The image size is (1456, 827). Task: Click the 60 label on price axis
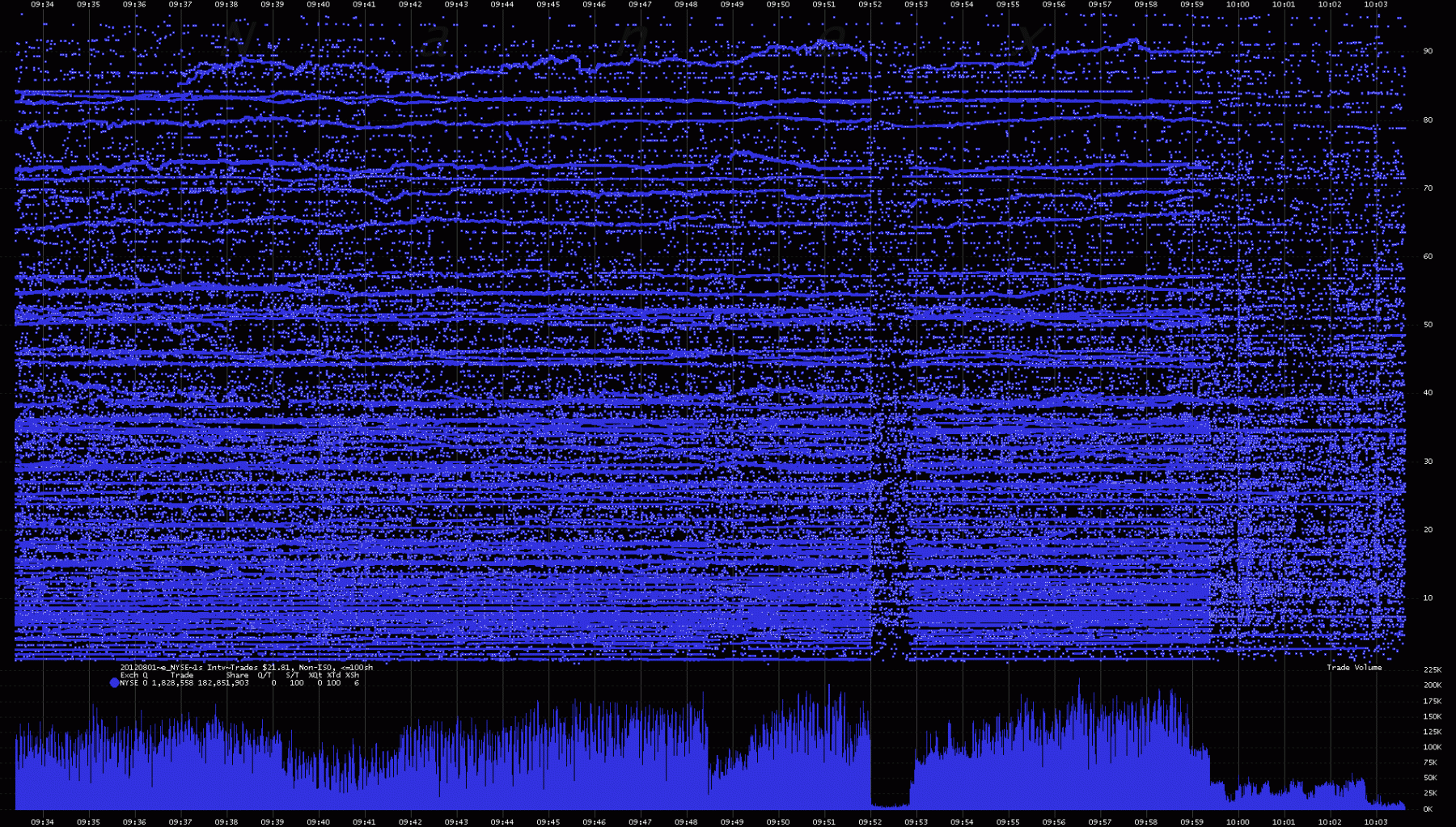pyautogui.click(x=1428, y=256)
